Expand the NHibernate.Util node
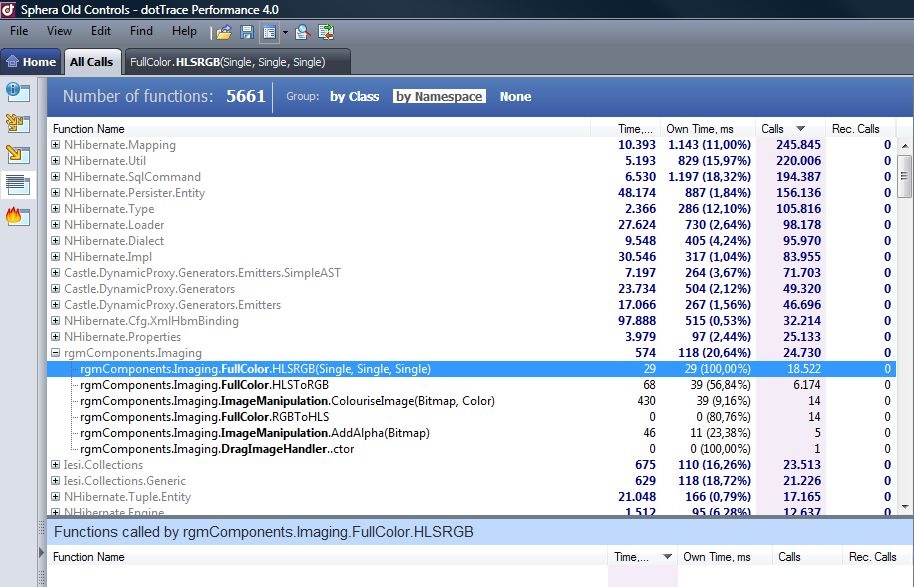 click(55, 160)
